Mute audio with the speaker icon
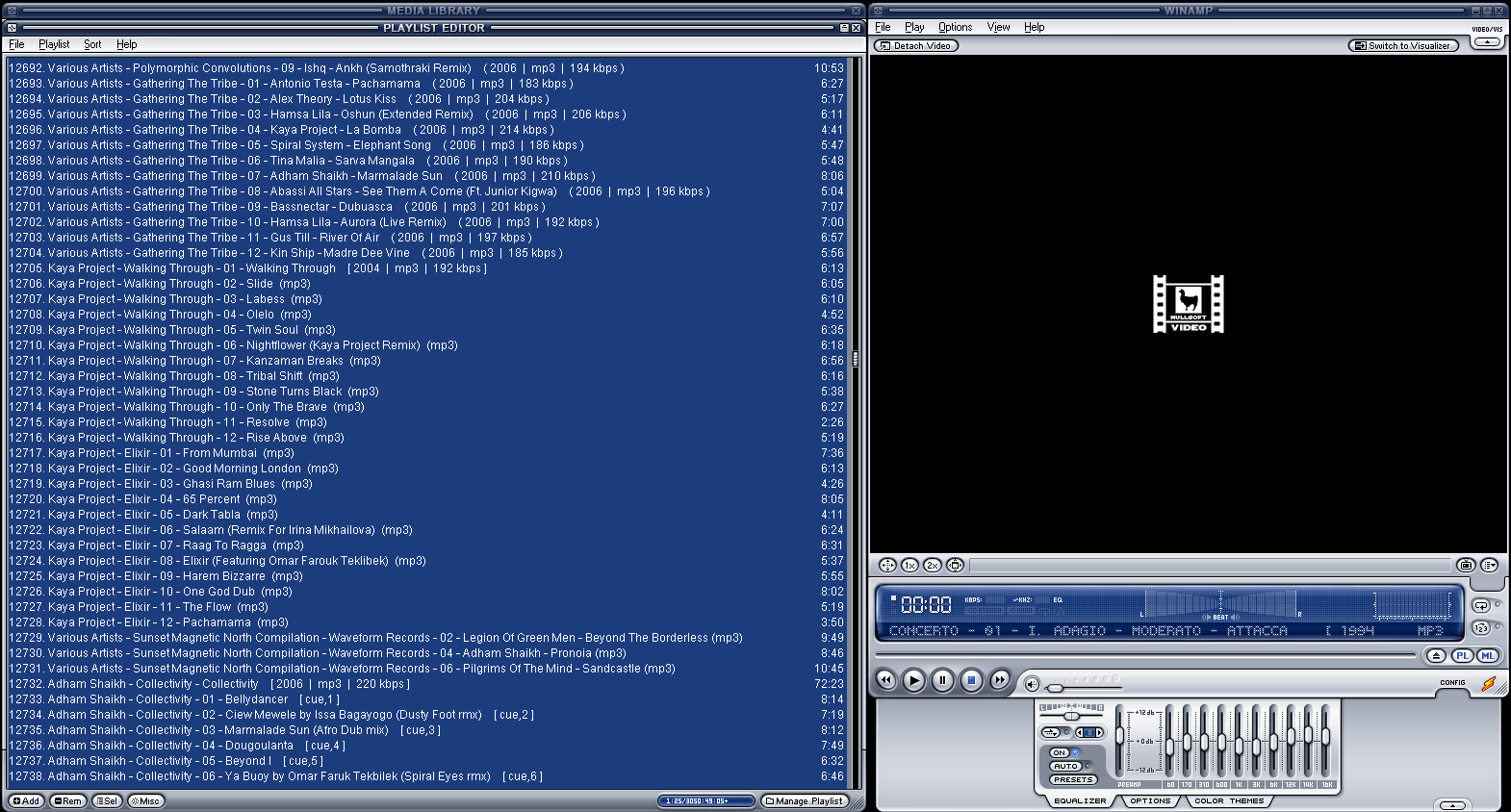The width and height of the screenshot is (1511, 812). (x=1032, y=684)
